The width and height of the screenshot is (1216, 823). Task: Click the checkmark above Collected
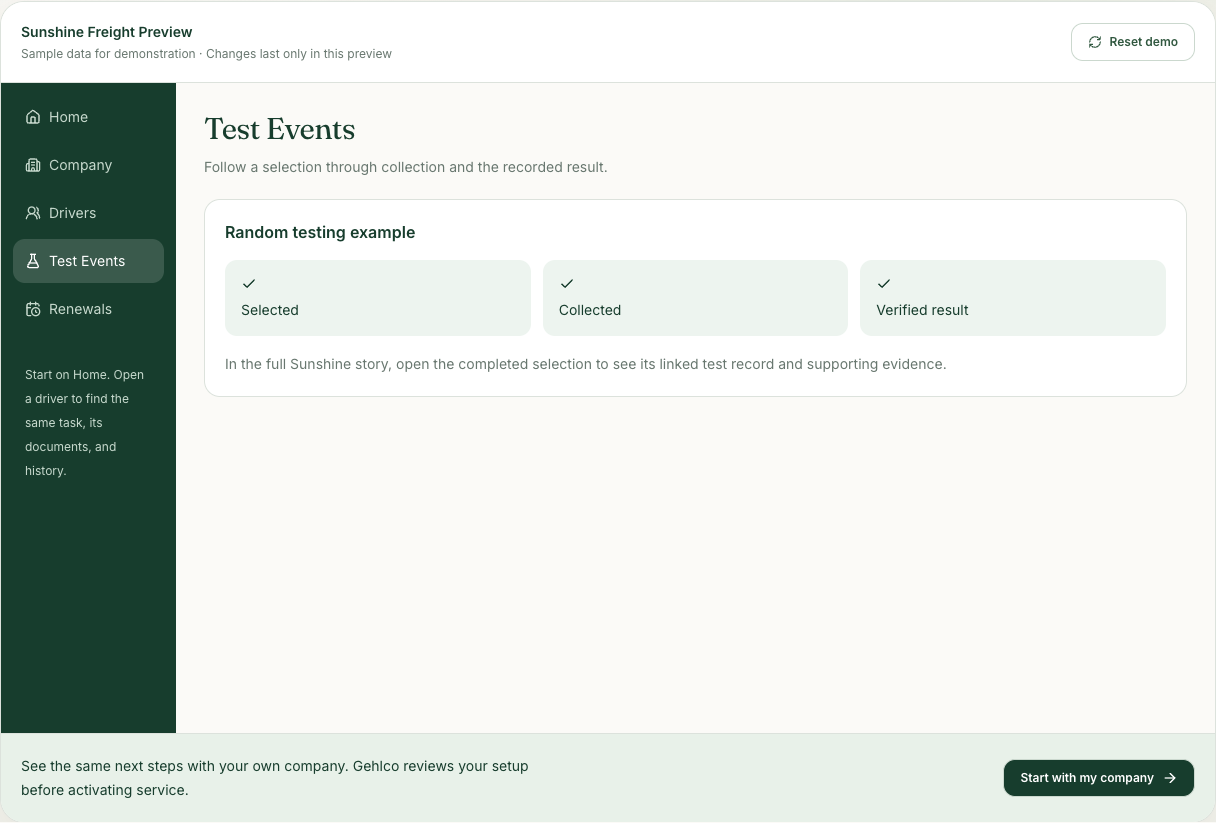(567, 284)
